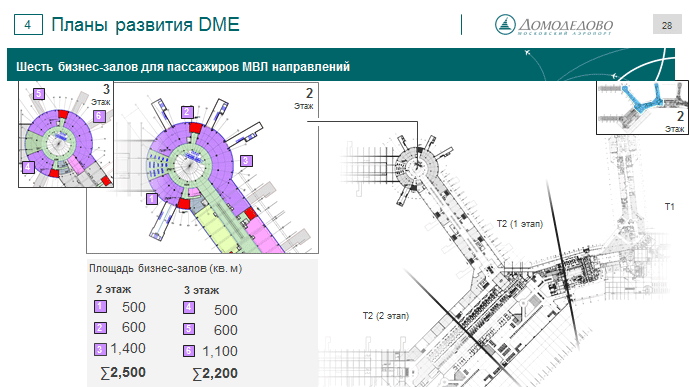Click the page number 28 badge

(667, 25)
